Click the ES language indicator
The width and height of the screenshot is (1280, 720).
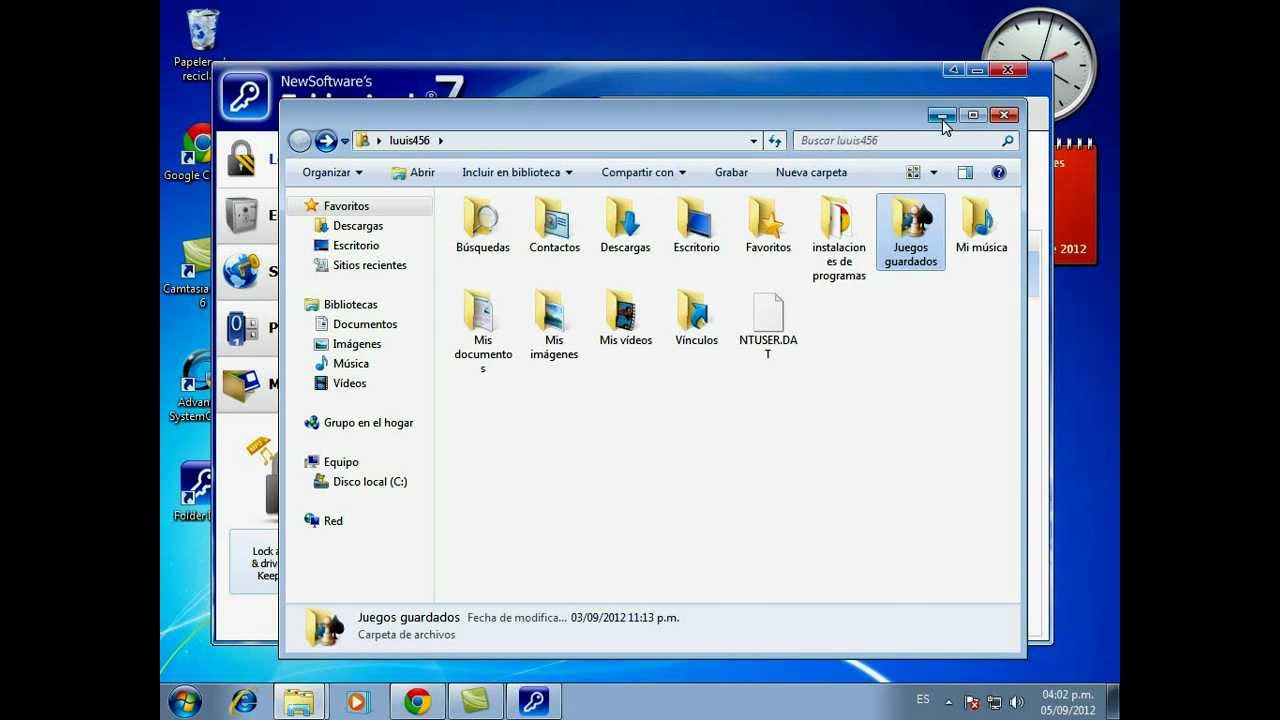pos(923,700)
